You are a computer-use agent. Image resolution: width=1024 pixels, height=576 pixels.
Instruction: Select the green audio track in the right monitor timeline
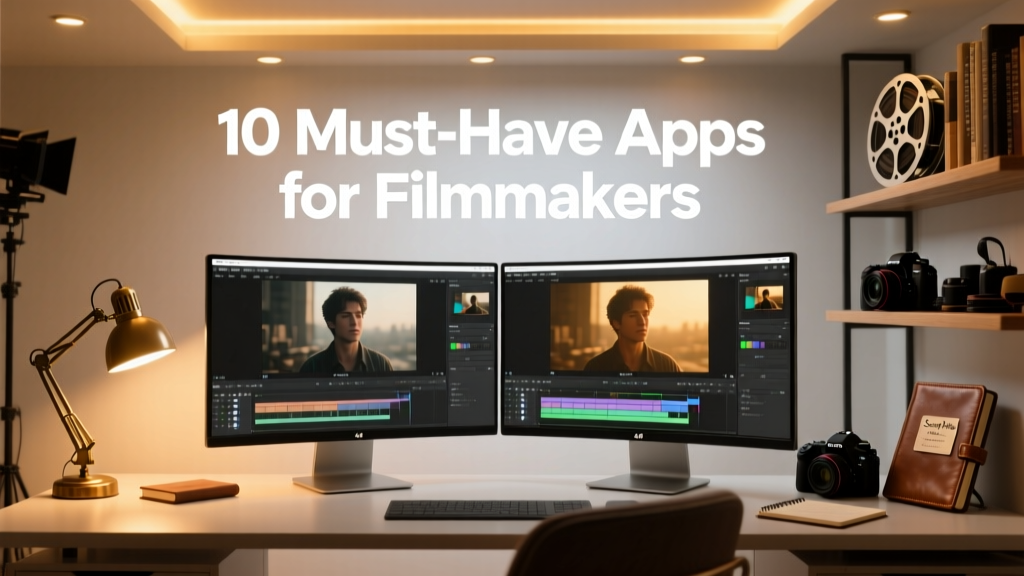[x=614, y=417]
